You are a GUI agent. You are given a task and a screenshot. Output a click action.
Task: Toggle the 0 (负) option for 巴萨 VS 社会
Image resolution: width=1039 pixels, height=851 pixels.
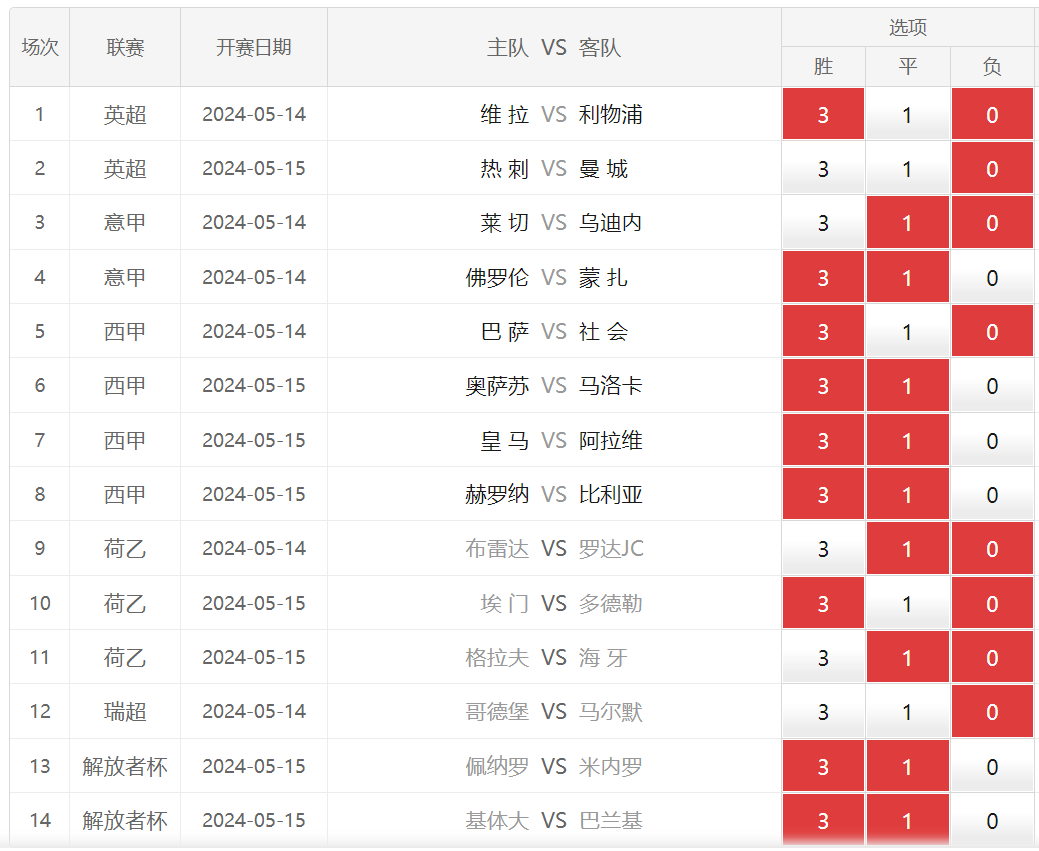tap(992, 331)
